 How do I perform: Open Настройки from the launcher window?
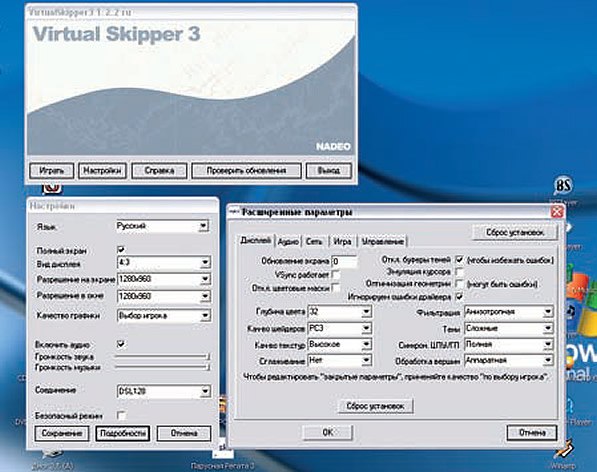102,171
